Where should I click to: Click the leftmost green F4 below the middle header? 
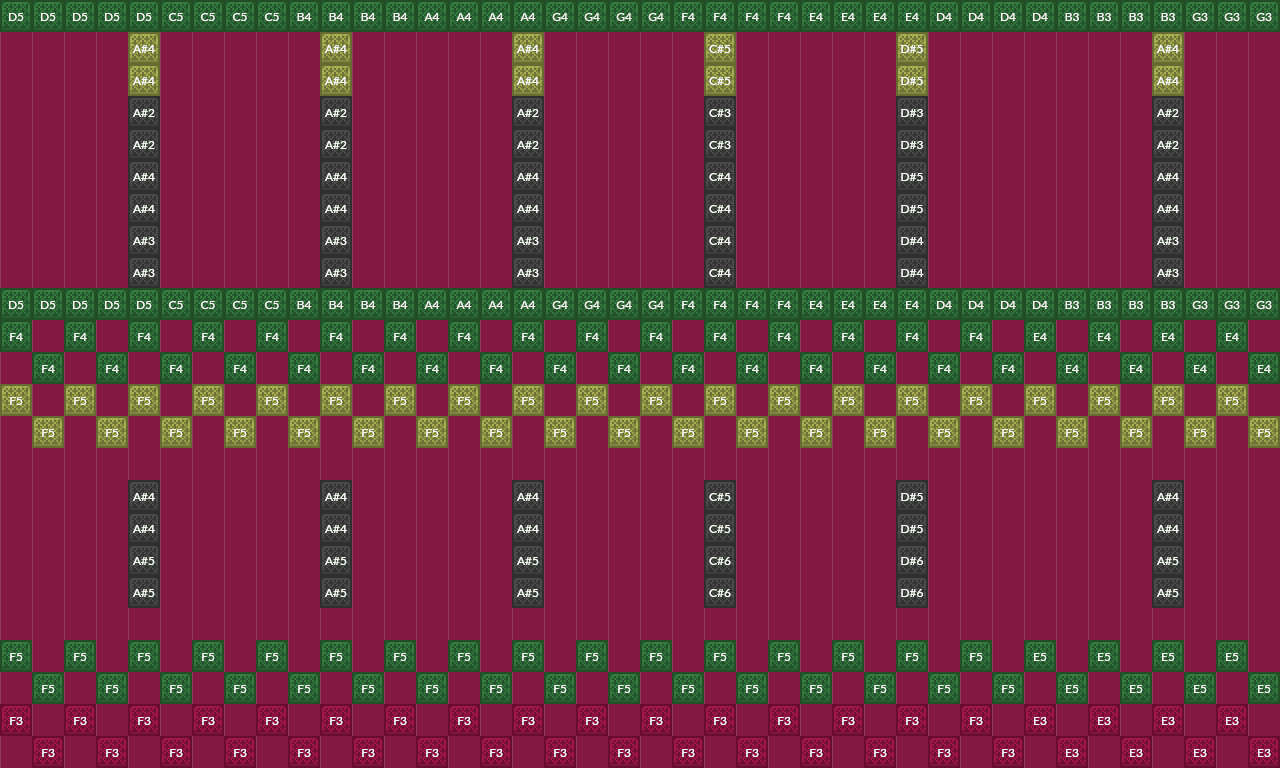pos(16,336)
